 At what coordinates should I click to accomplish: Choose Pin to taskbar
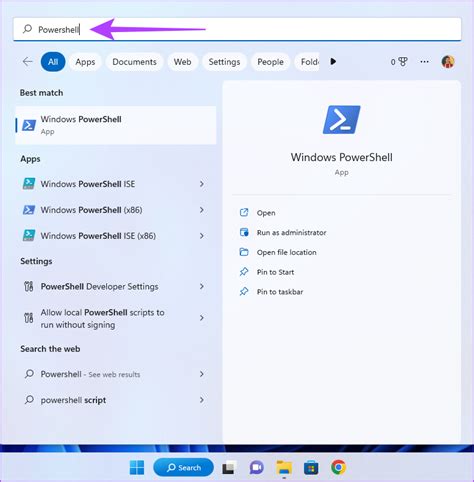click(280, 292)
